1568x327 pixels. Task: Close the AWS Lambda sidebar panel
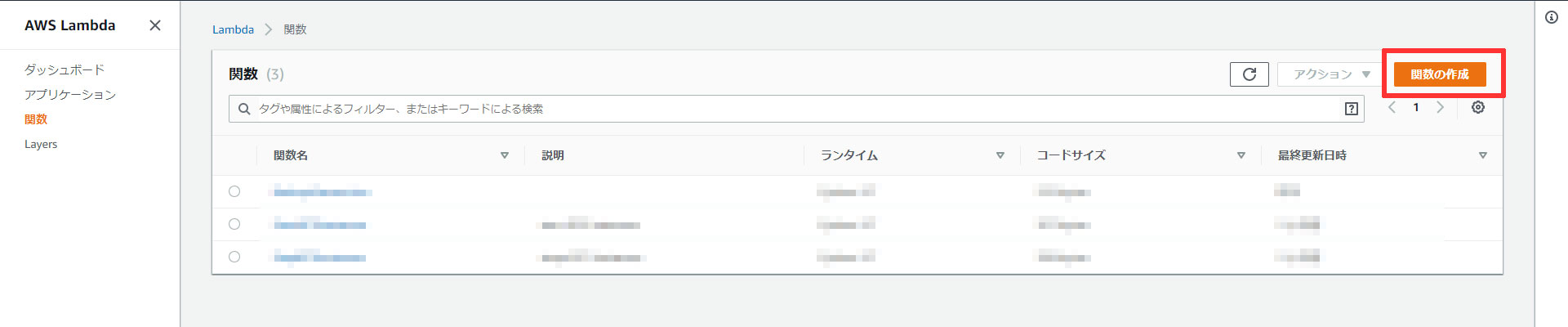tap(155, 25)
